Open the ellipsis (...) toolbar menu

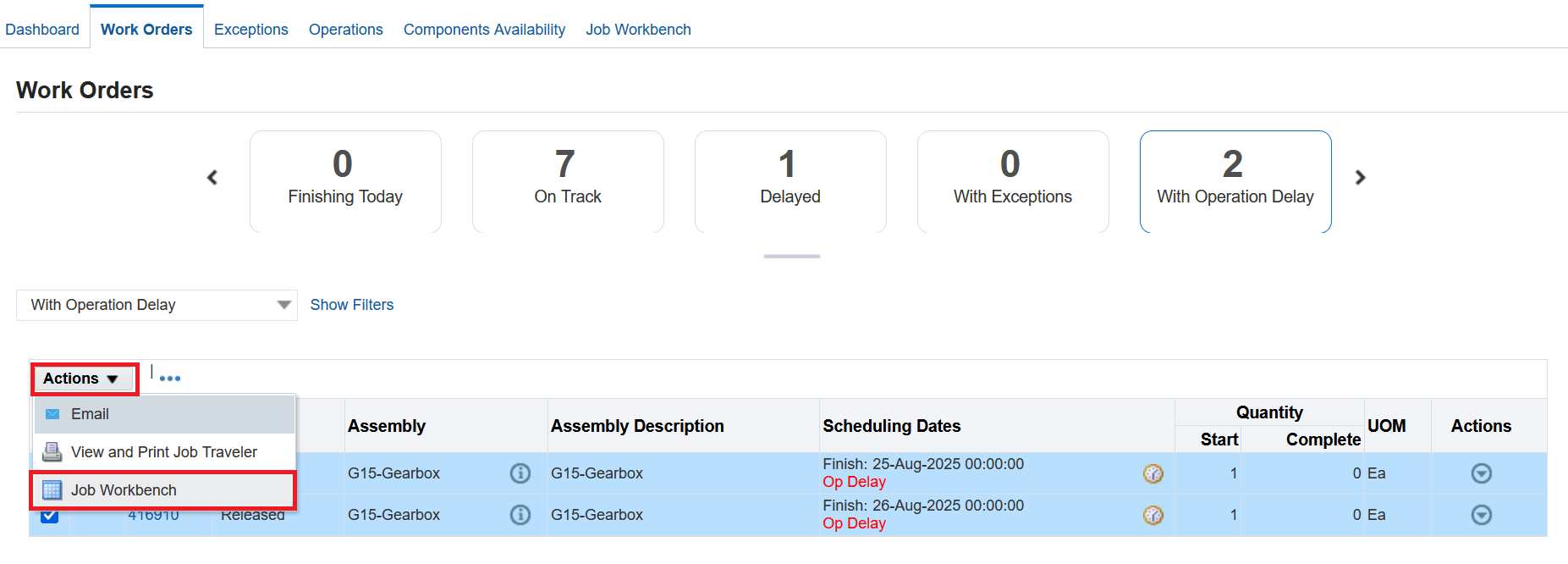click(169, 378)
